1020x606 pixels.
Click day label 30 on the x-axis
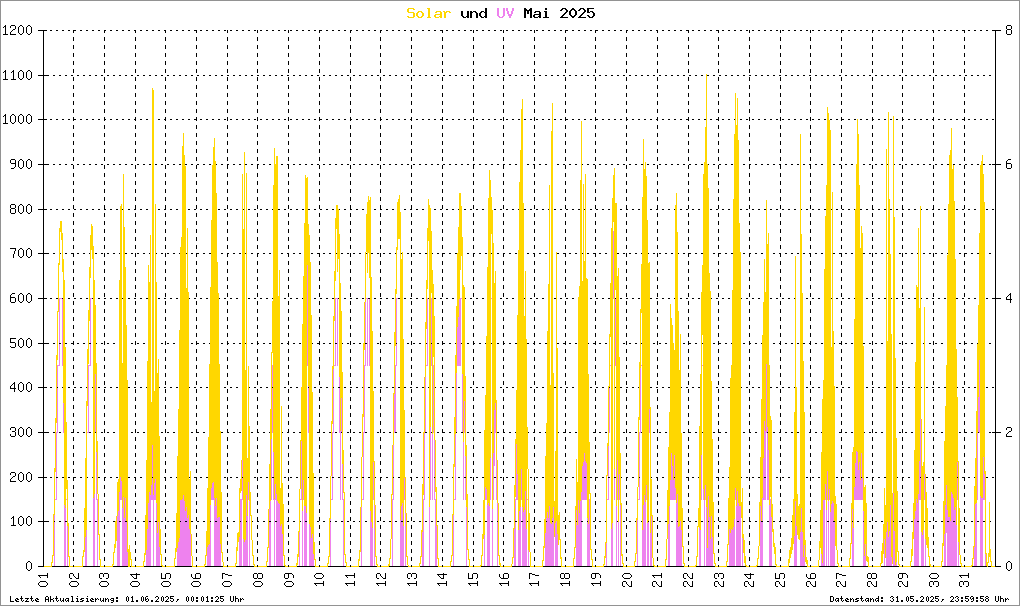(x=933, y=579)
